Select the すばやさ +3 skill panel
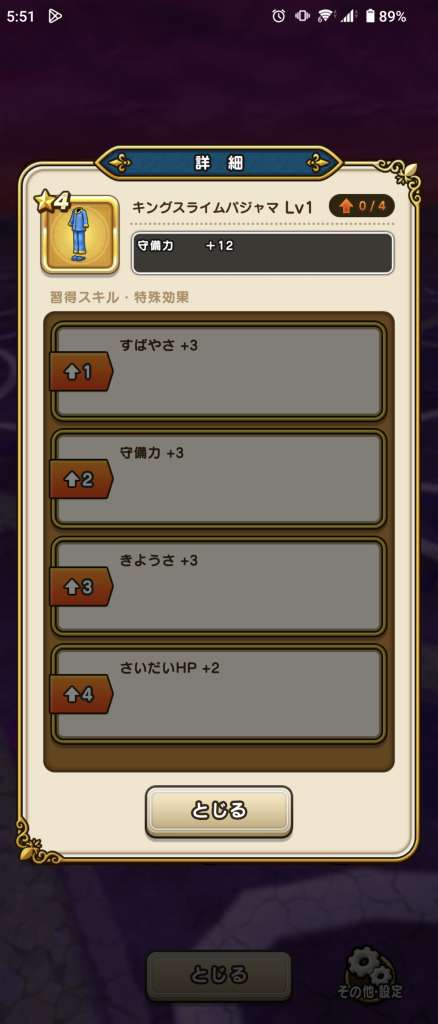This screenshot has width=438, height=1024. click(x=219, y=371)
